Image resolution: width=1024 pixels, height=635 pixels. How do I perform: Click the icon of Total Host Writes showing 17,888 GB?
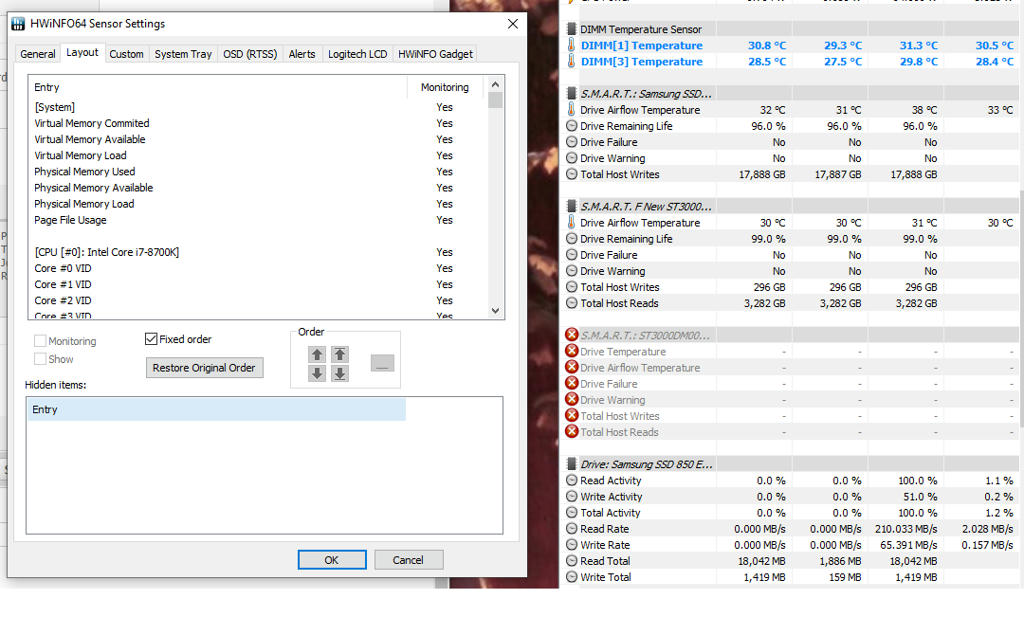pos(571,174)
